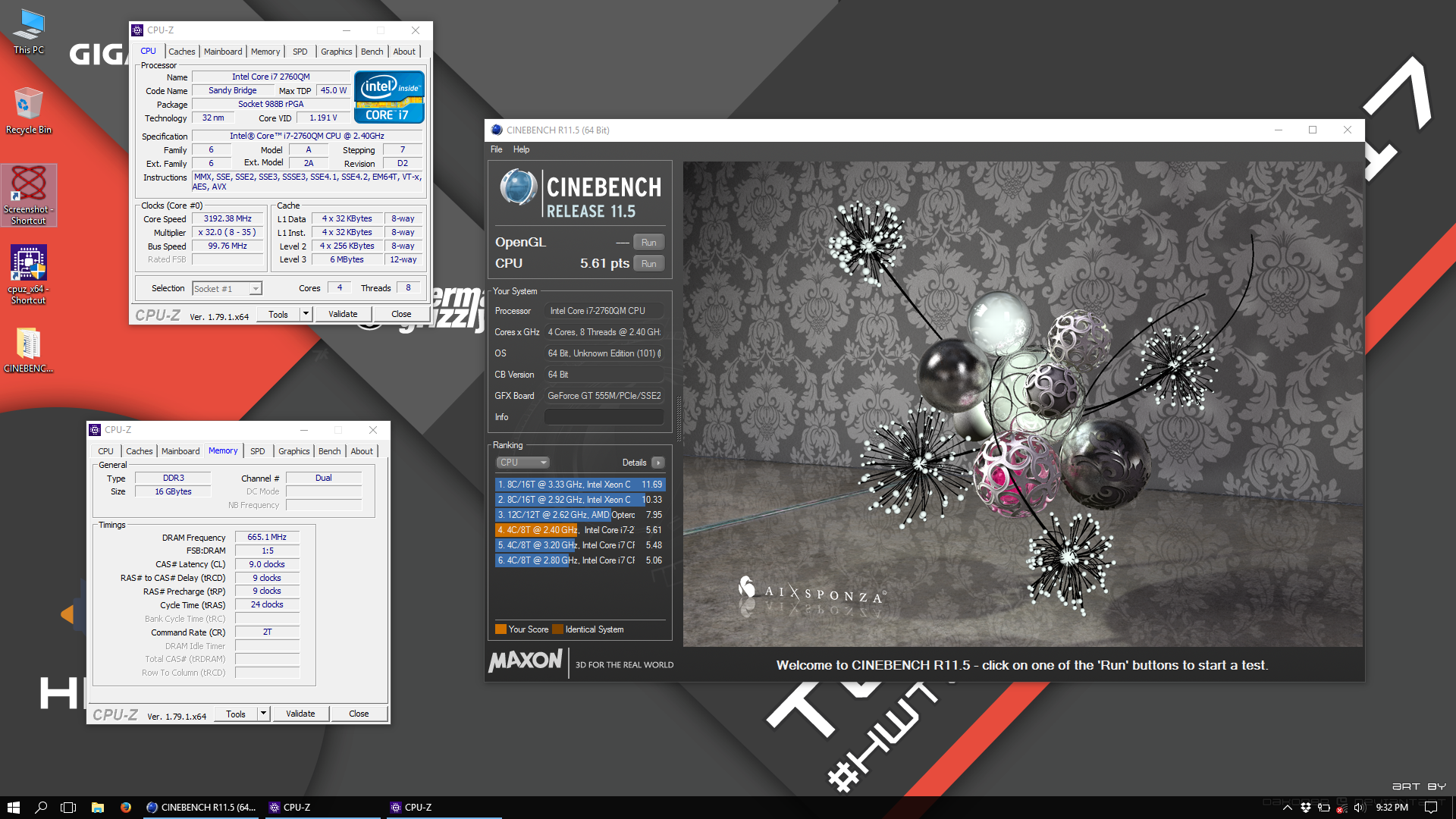1456x819 pixels.
Task: Click the CINEBENCH globe logo
Action: [519, 187]
